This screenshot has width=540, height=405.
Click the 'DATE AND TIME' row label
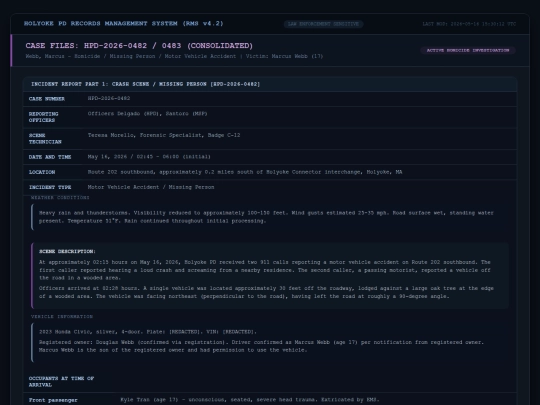click(50, 157)
